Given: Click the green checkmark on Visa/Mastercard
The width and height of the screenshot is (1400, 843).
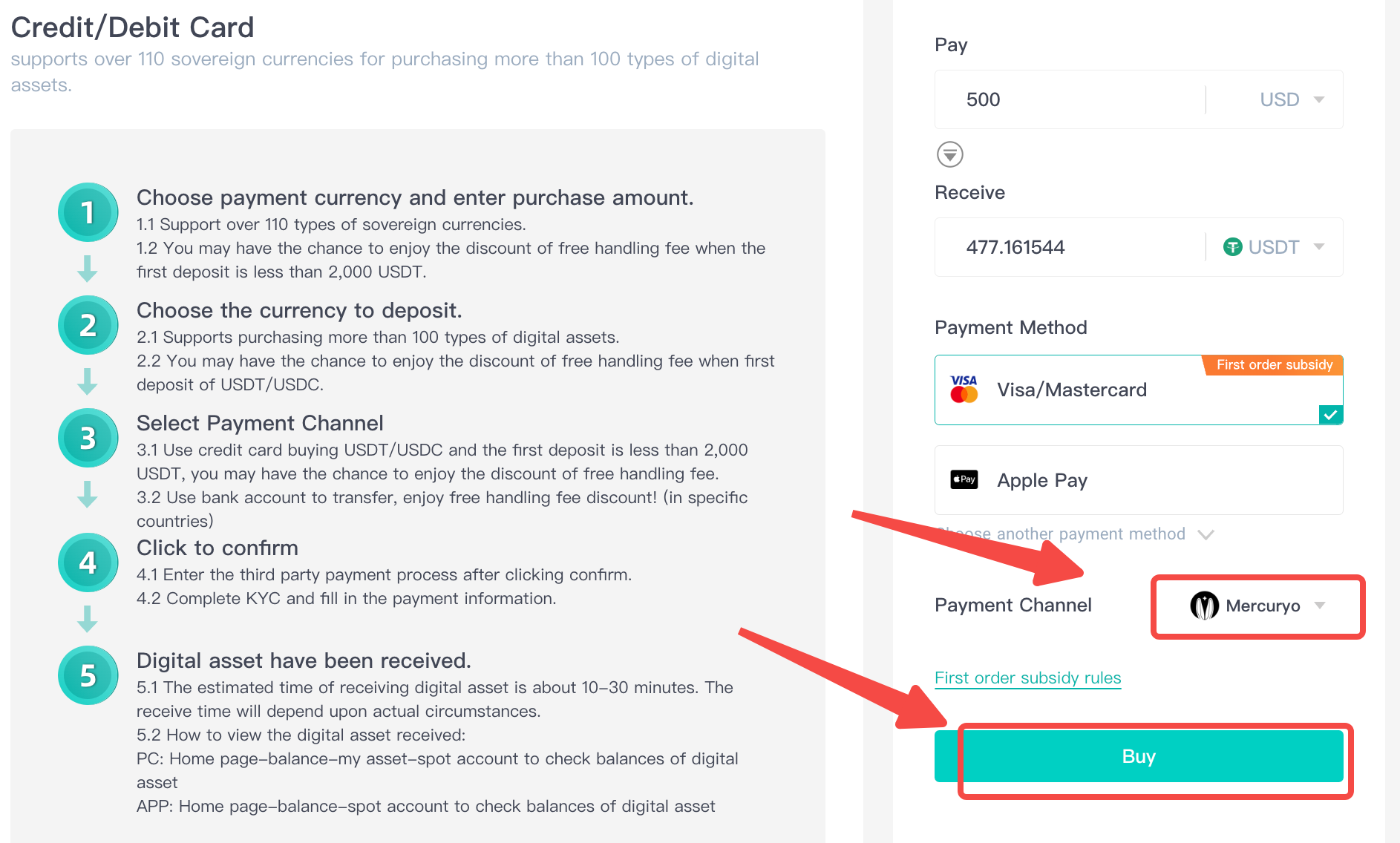Looking at the screenshot, I should point(1331,415).
